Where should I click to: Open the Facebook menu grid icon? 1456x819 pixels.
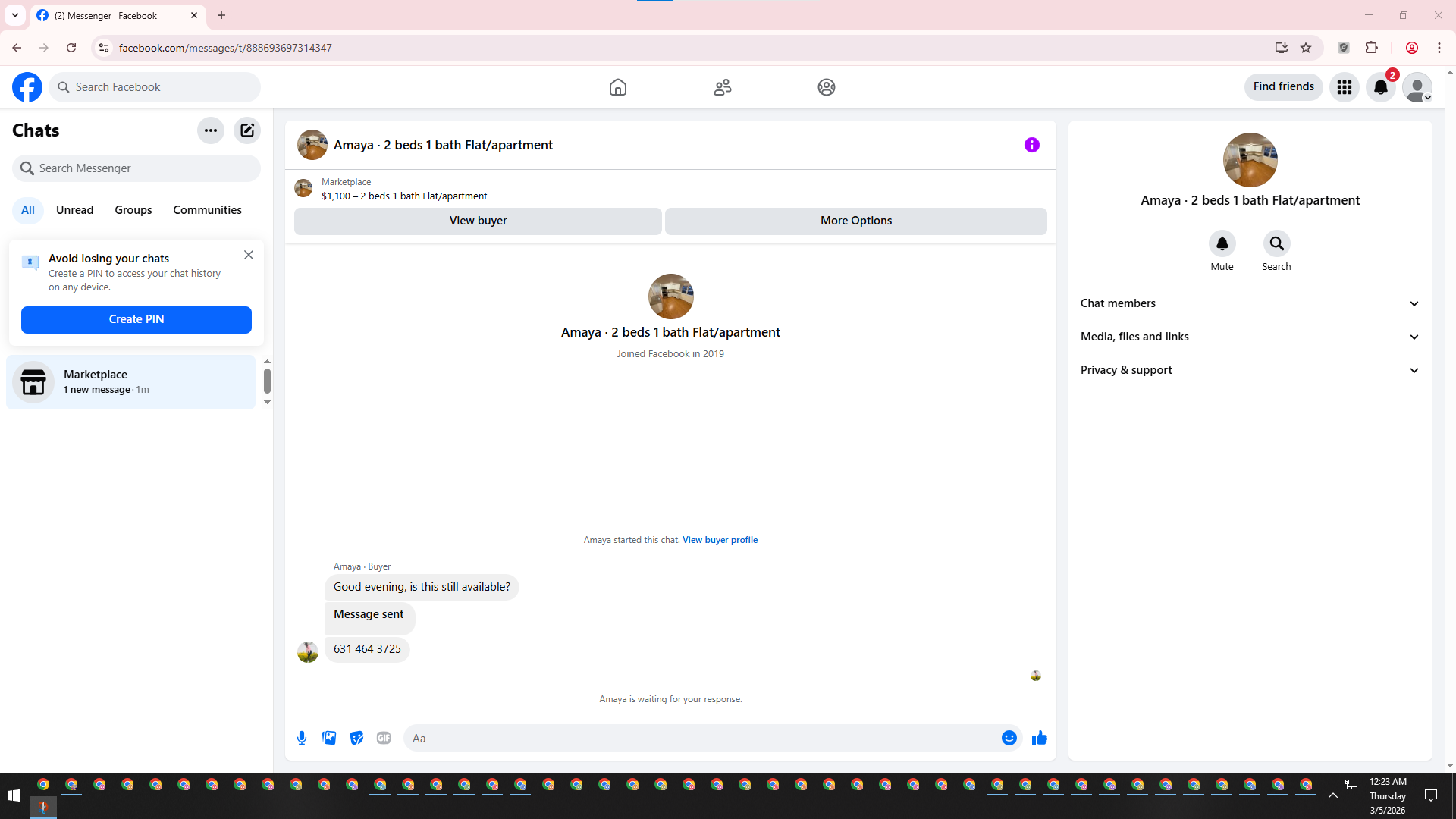(x=1345, y=87)
